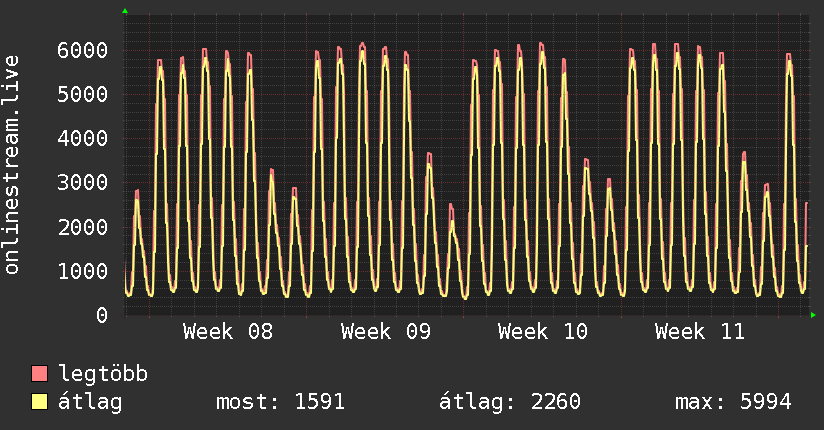Click the legtöbb legend label
The height and width of the screenshot is (430, 824).
tap(103, 374)
